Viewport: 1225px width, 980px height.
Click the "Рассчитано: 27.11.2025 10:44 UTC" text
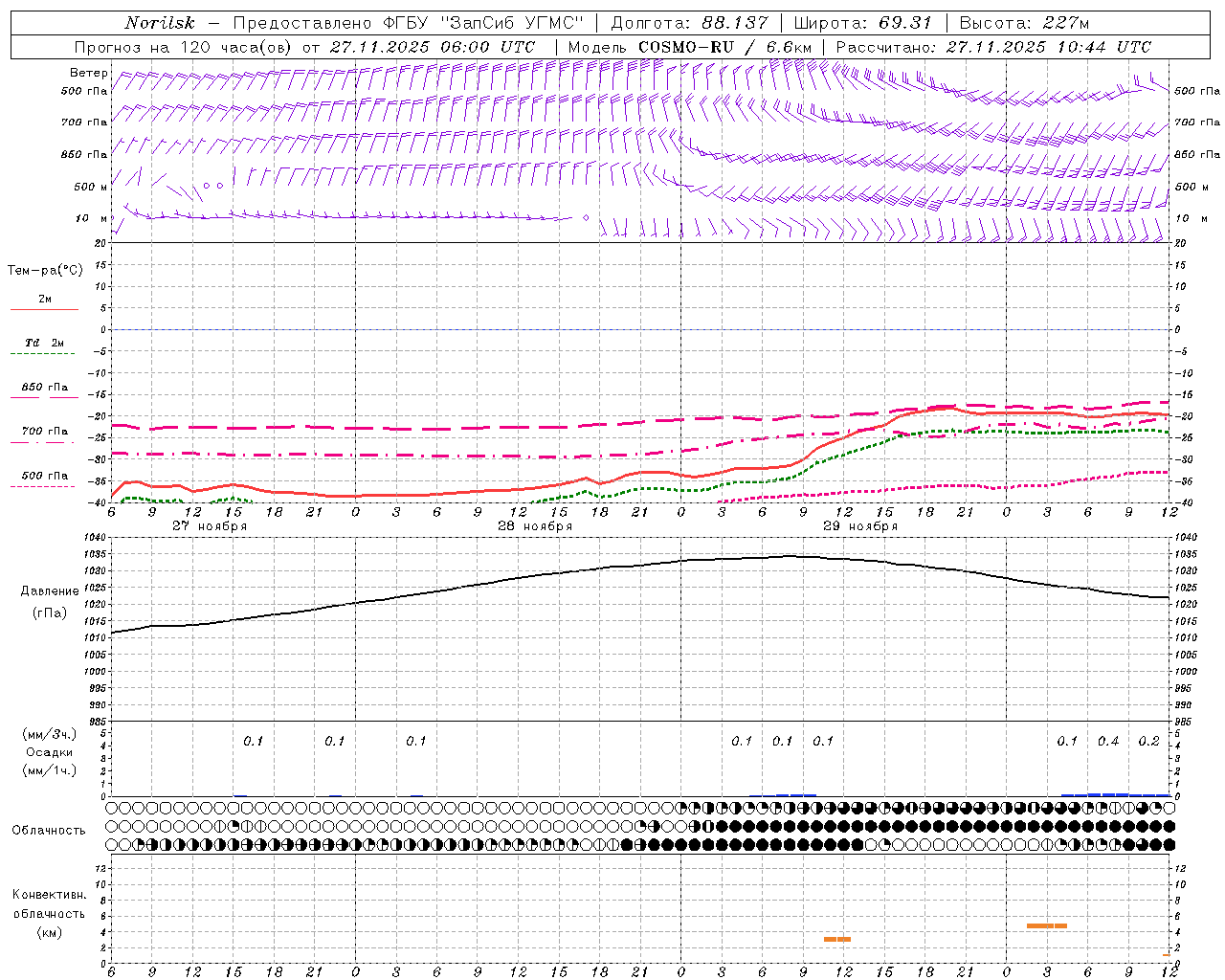click(x=993, y=47)
